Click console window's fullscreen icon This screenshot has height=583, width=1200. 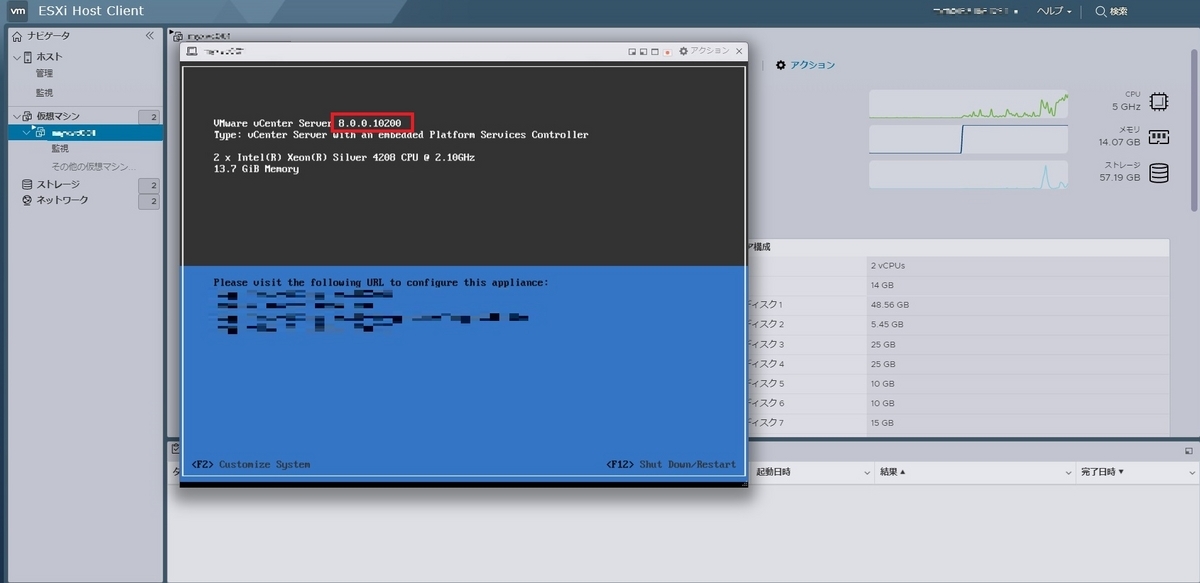654,51
